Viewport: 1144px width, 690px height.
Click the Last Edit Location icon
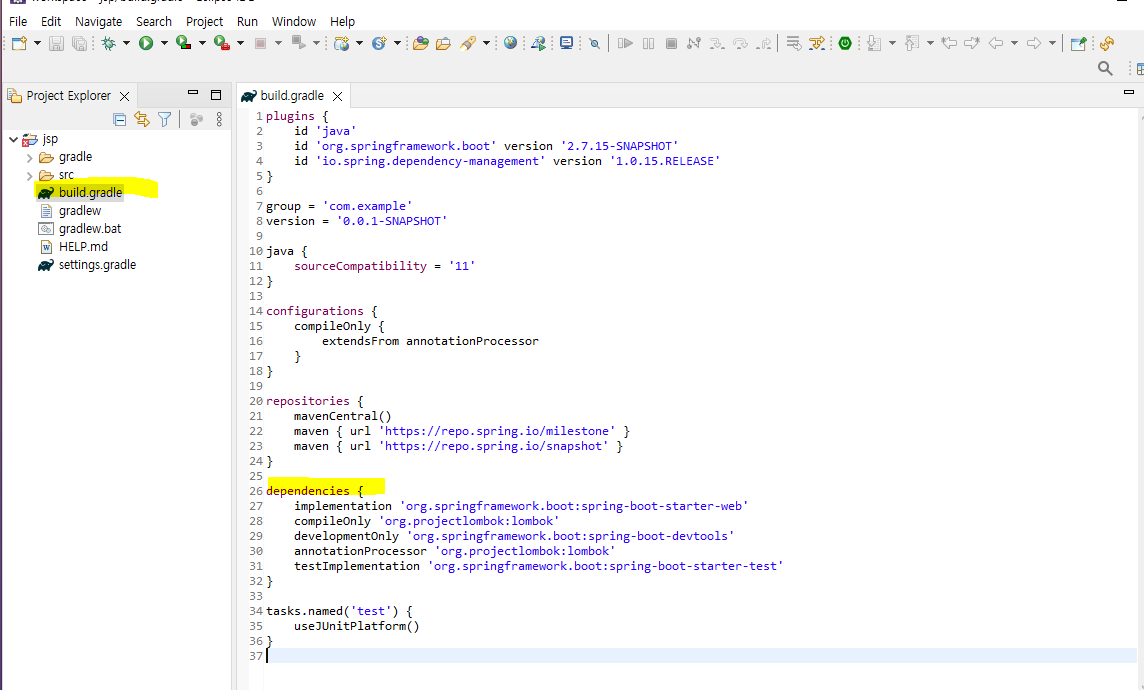point(949,44)
